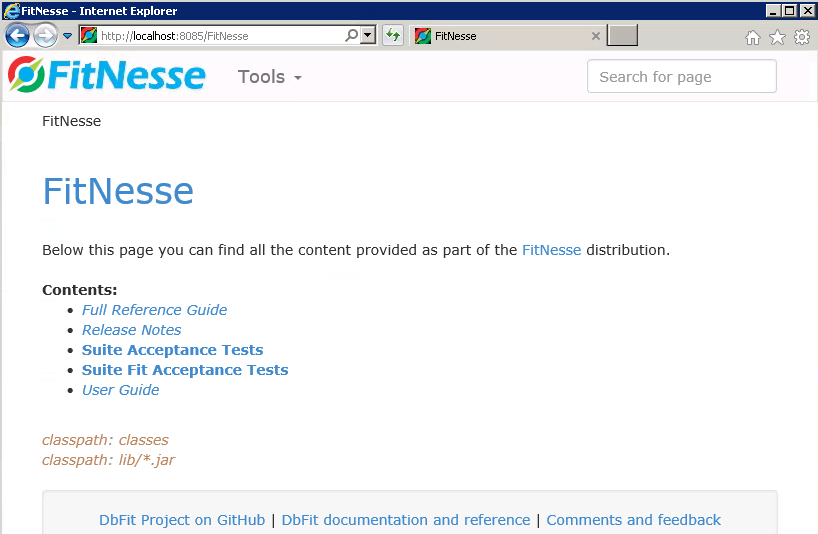
Task: Click the Search for page field
Action: click(x=682, y=76)
